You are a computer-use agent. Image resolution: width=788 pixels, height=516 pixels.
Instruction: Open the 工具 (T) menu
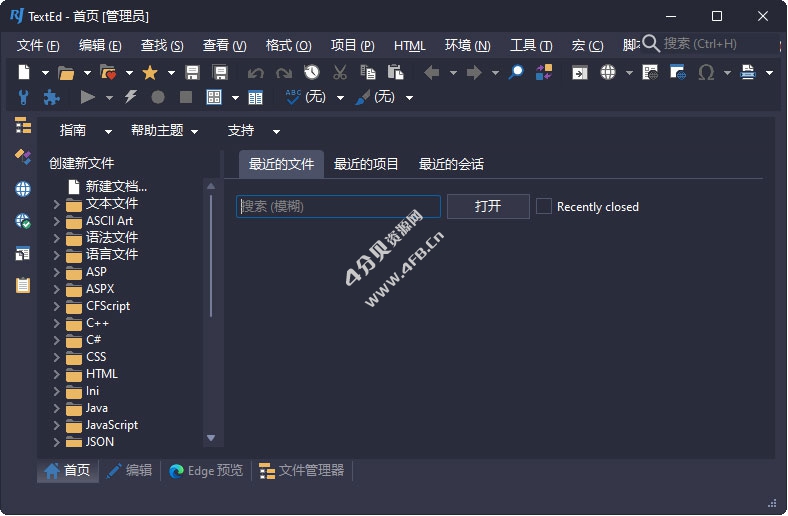531,46
